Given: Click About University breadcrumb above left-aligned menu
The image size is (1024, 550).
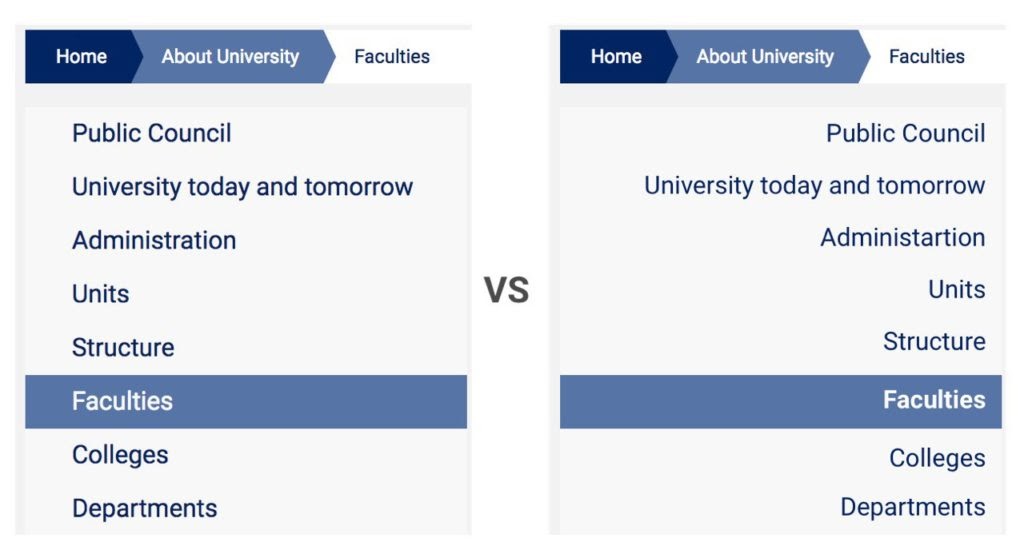Looking at the screenshot, I should (230, 57).
